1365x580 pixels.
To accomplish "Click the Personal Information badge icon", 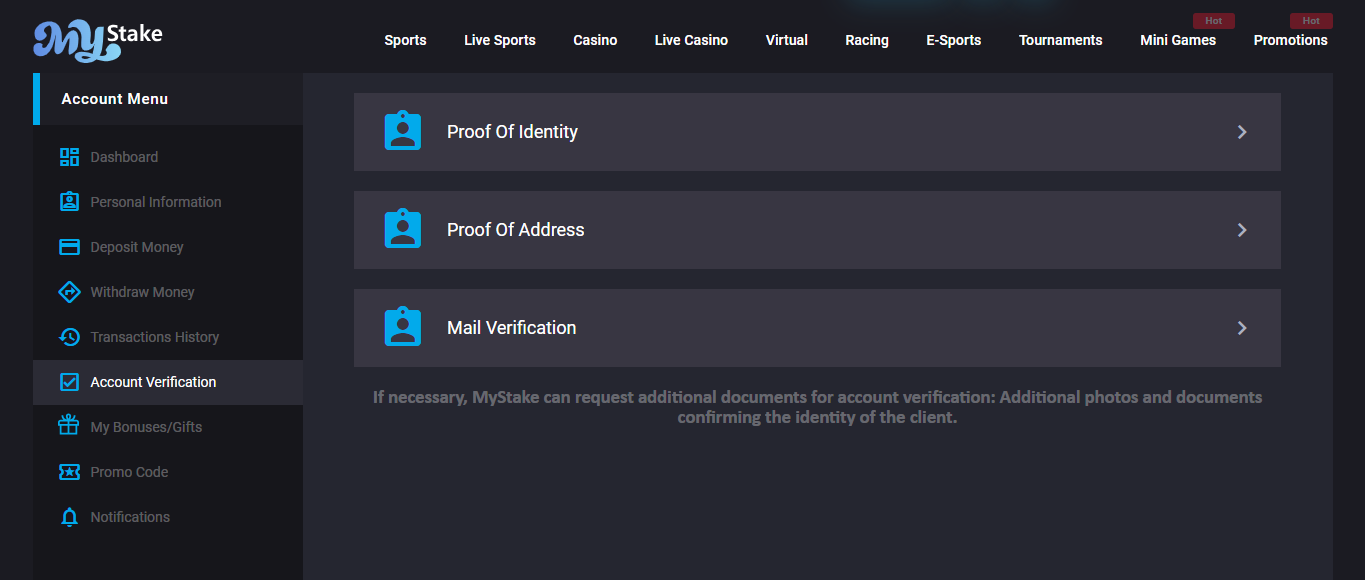I will tap(69, 202).
